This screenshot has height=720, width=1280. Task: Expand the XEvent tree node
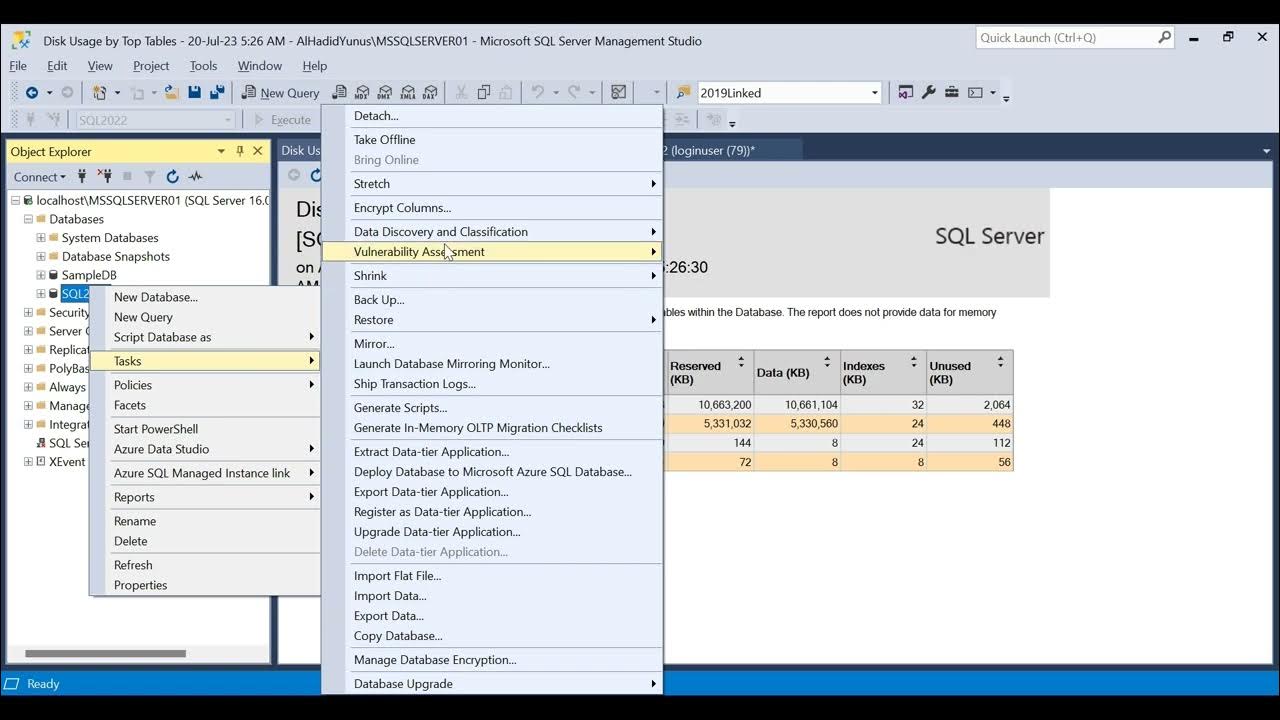point(29,462)
